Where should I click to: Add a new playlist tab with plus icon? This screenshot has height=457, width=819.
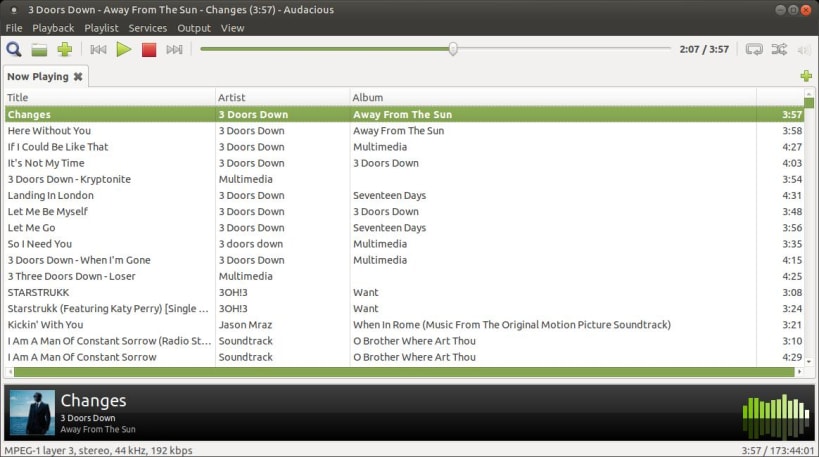click(806, 76)
